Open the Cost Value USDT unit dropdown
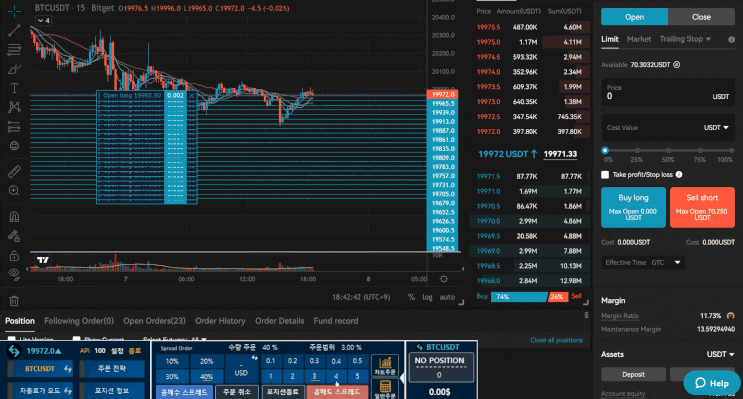743x399 pixels. tap(716, 127)
